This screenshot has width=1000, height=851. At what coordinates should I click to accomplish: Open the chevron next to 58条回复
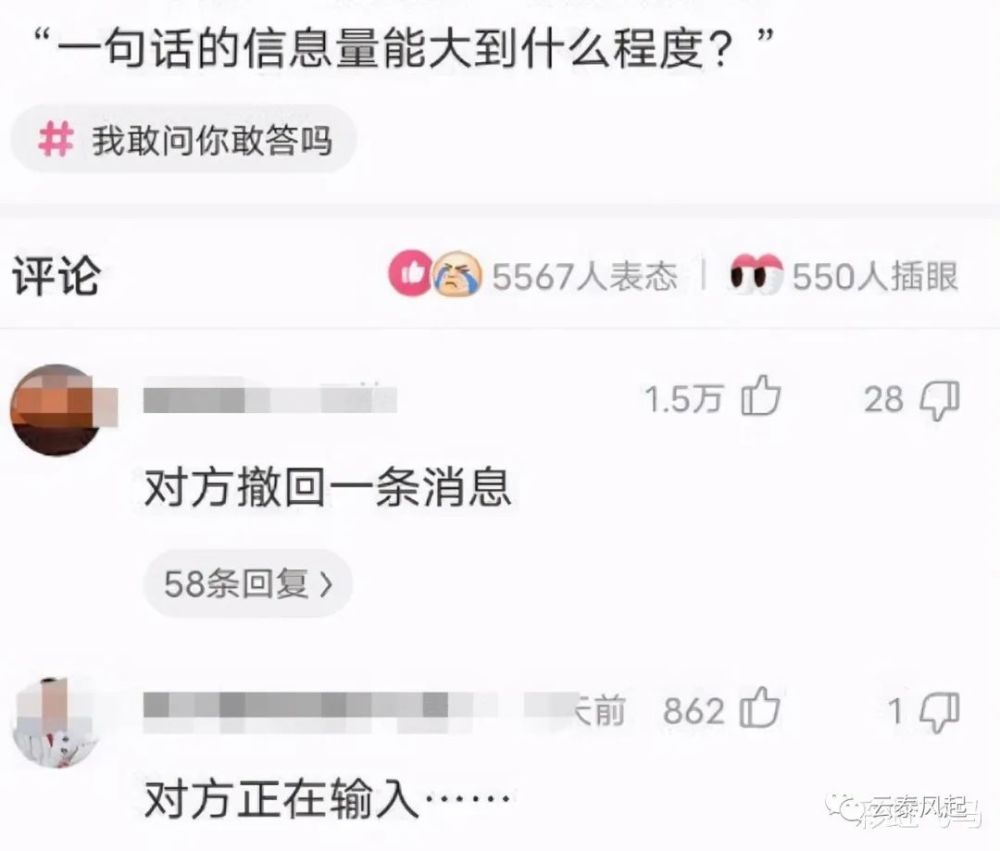pyautogui.click(x=327, y=584)
